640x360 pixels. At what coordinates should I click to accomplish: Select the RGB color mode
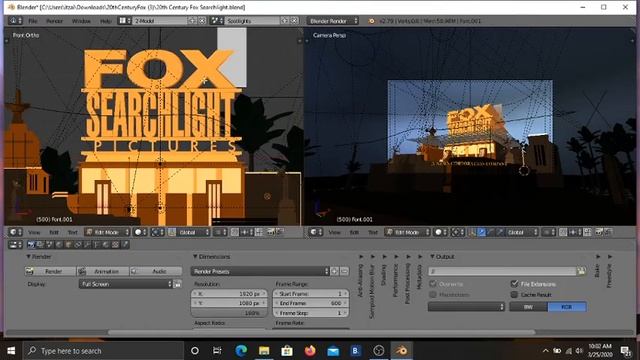[x=567, y=307]
